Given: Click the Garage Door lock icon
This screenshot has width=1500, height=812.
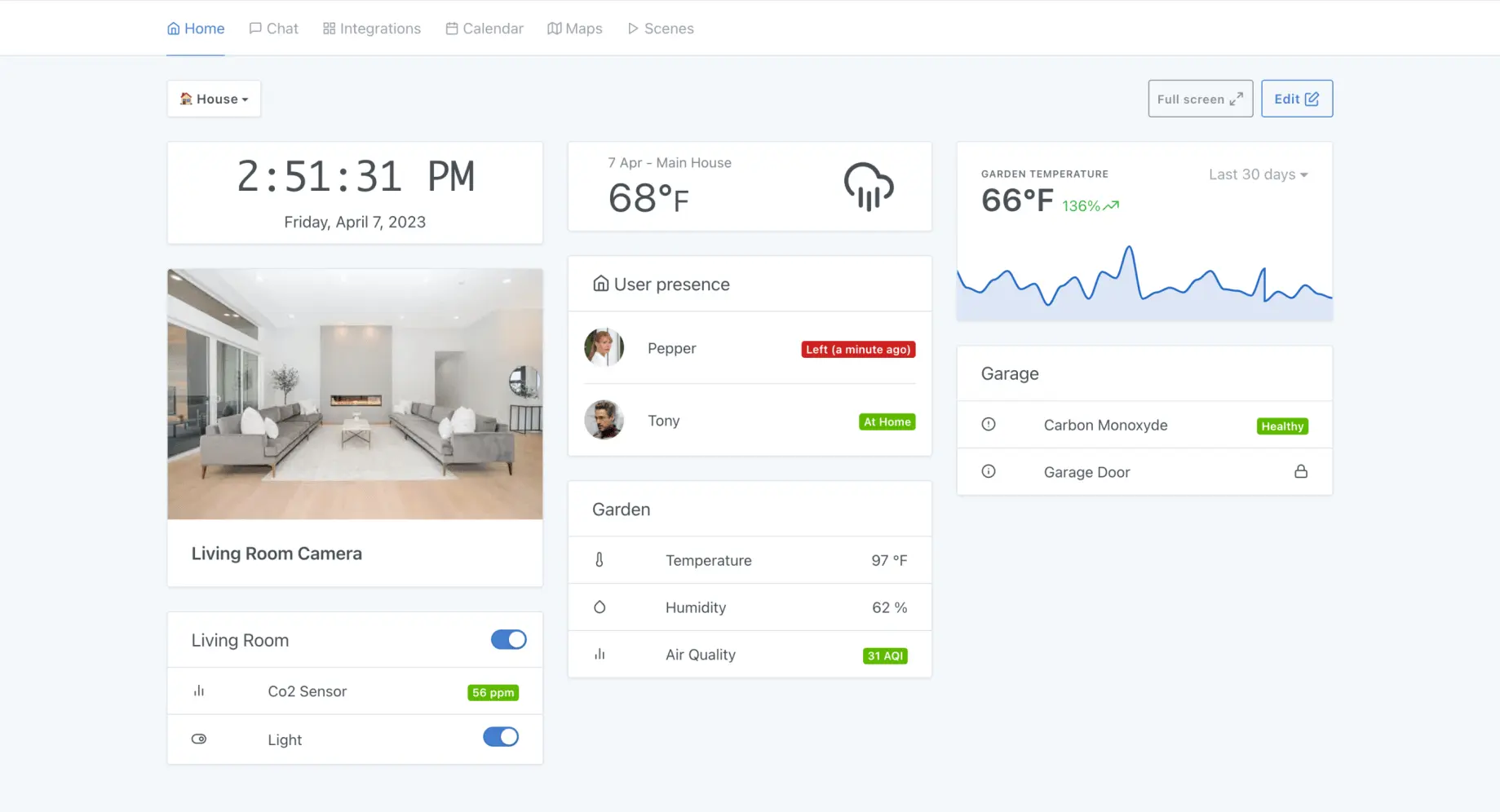Looking at the screenshot, I should click(1302, 471).
